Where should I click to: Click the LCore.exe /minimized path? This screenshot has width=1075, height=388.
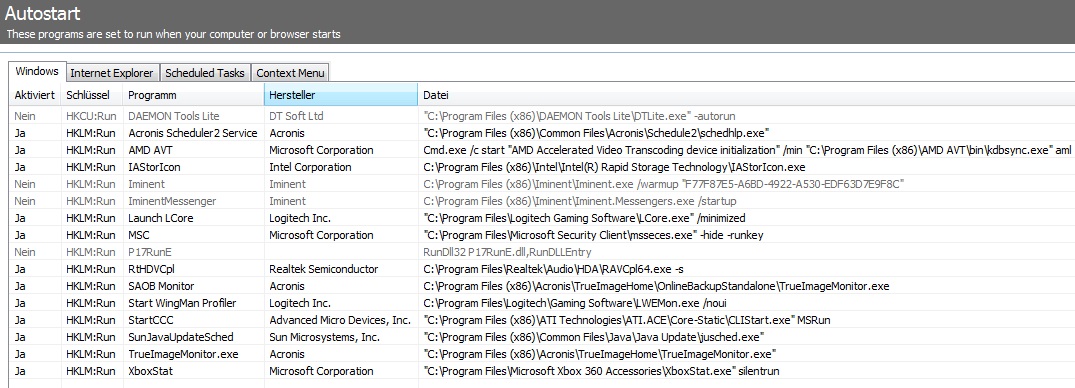pyautogui.click(x=584, y=218)
